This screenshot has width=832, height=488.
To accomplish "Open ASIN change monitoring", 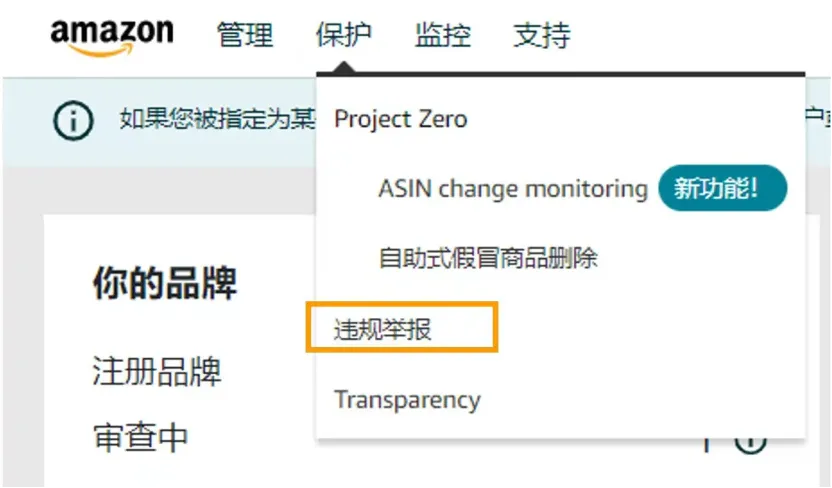I will coord(512,189).
